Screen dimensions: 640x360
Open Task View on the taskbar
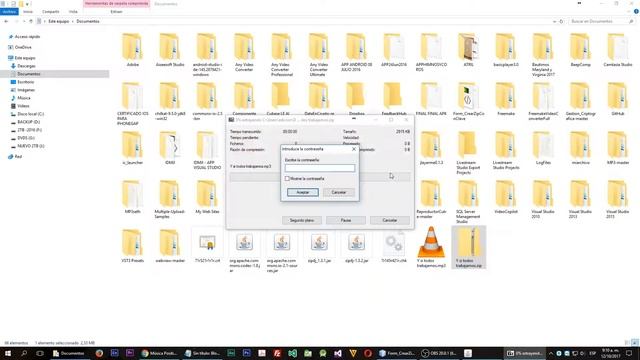click(x=40, y=353)
